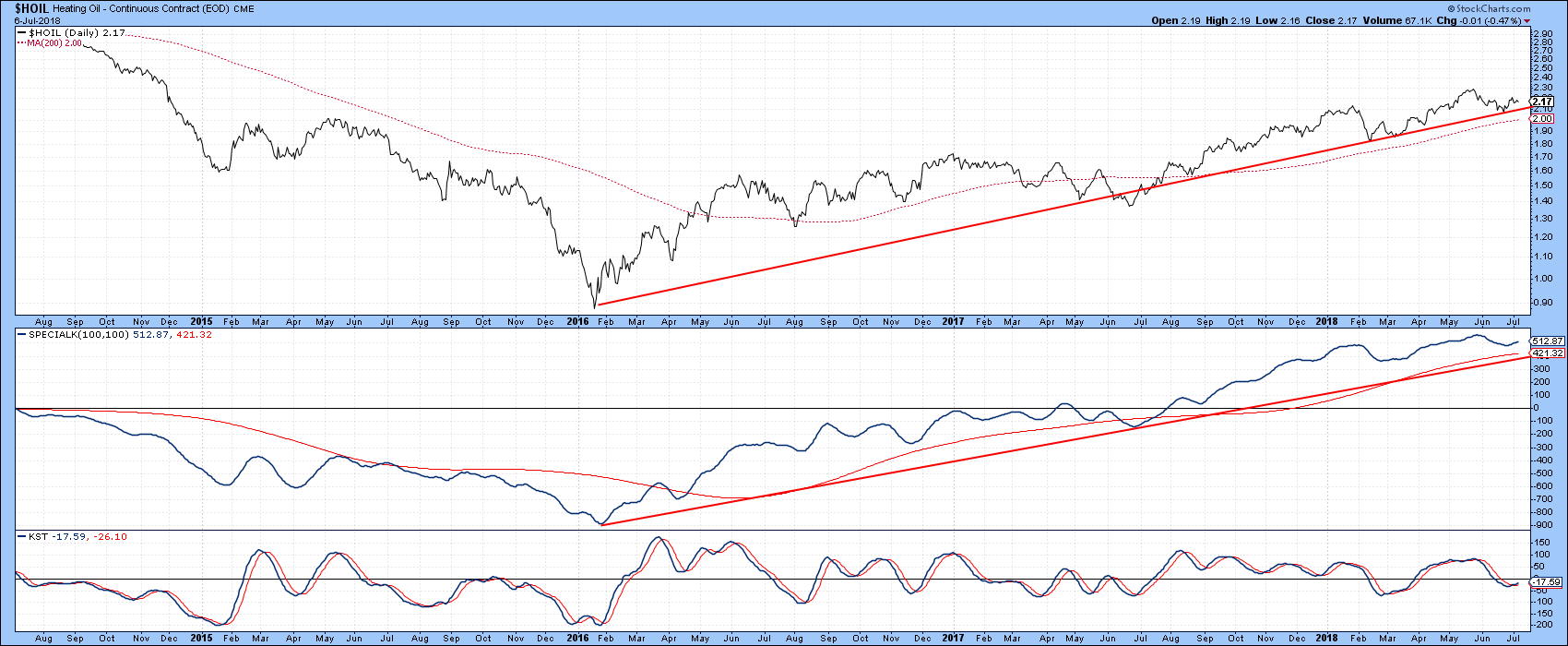Click the red boxed 2.00 moving-average tag
The height and width of the screenshot is (646, 1568).
pyautogui.click(x=1543, y=118)
